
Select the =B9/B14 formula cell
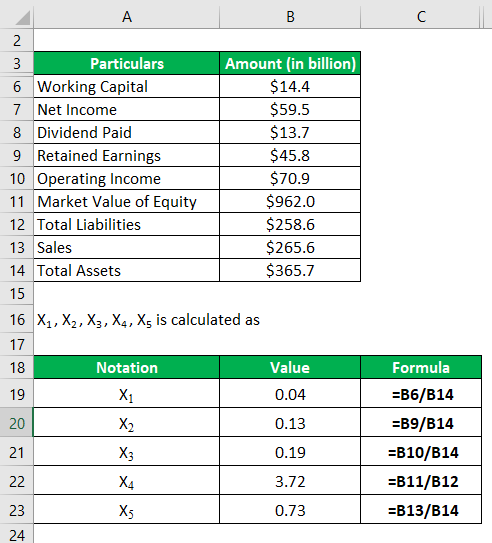(x=421, y=423)
